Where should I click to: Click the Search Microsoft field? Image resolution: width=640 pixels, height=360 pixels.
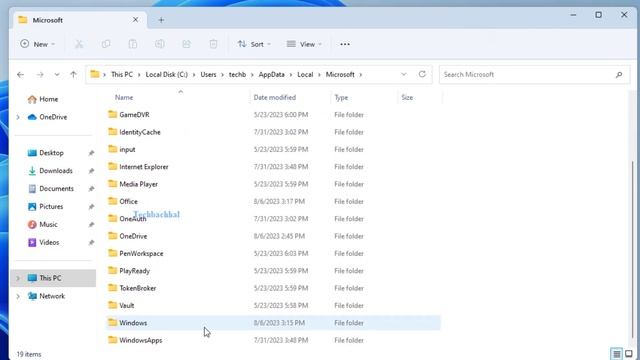click(534, 75)
